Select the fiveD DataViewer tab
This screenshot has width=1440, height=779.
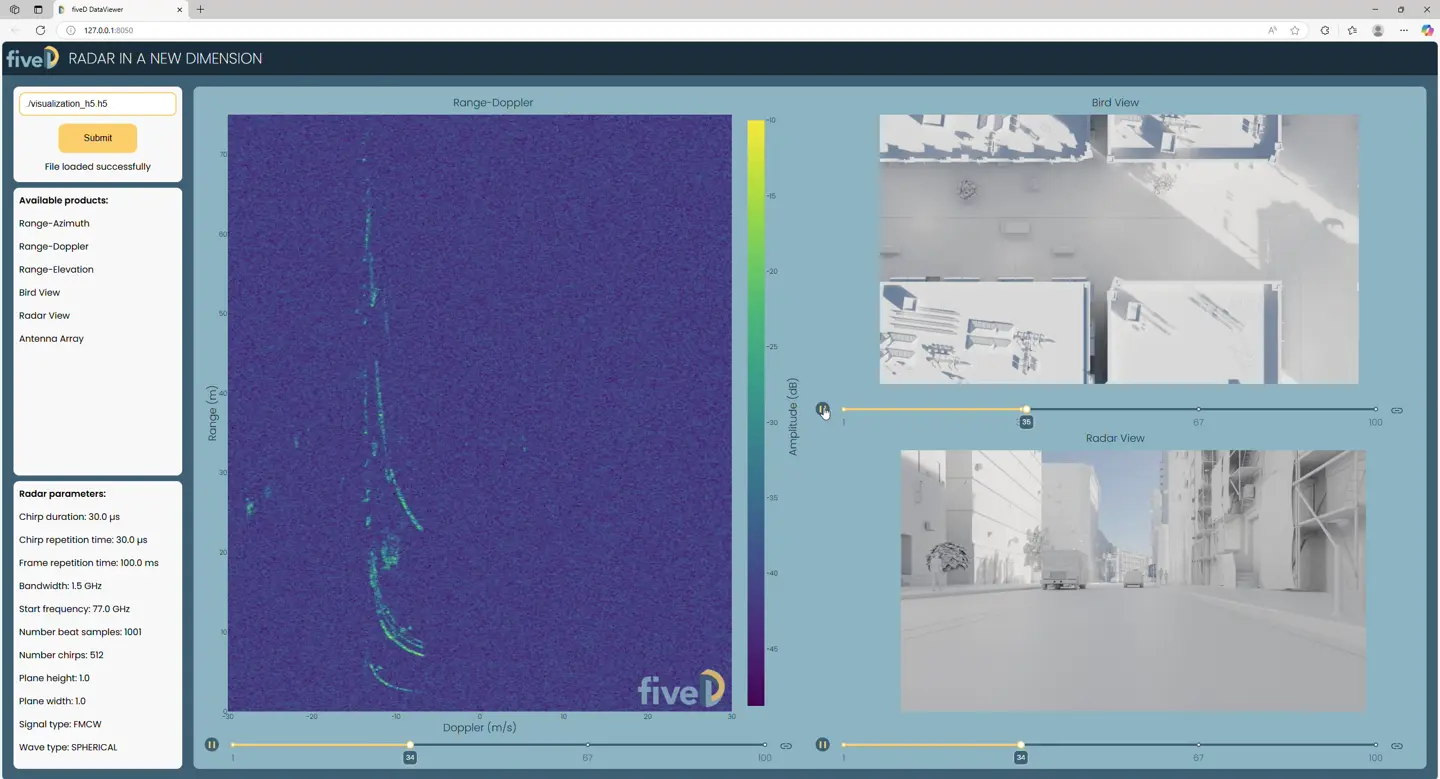[120, 9]
